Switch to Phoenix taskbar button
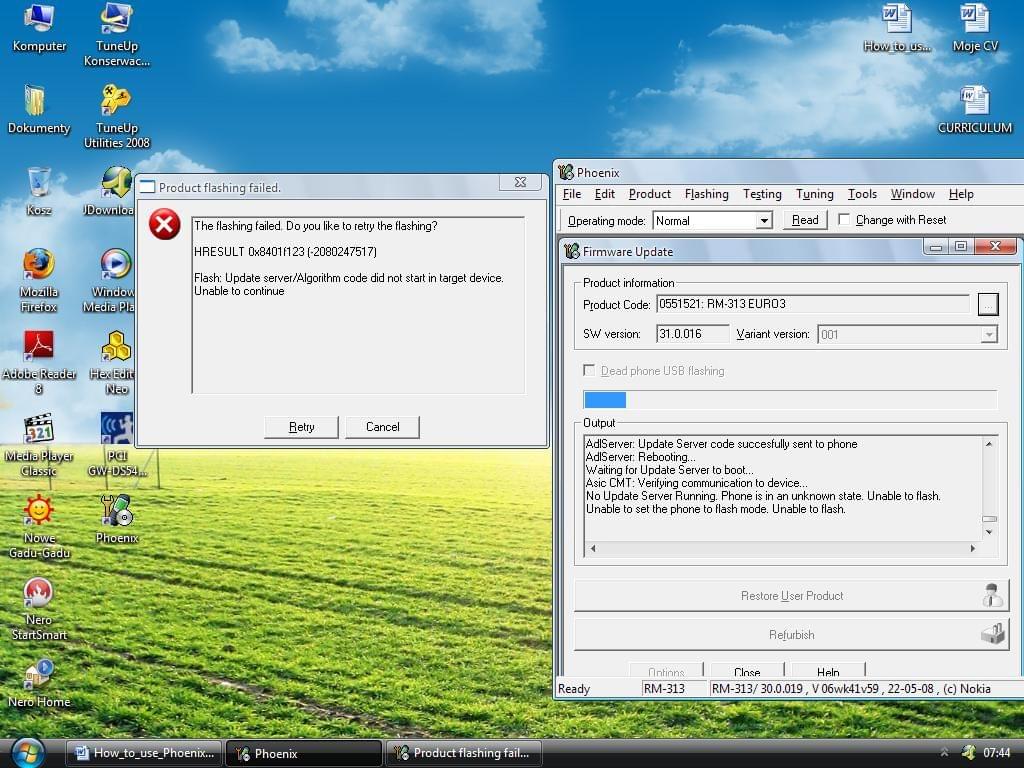This screenshot has width=1024, height=768. pyautogui.click(x=304, y=754)
